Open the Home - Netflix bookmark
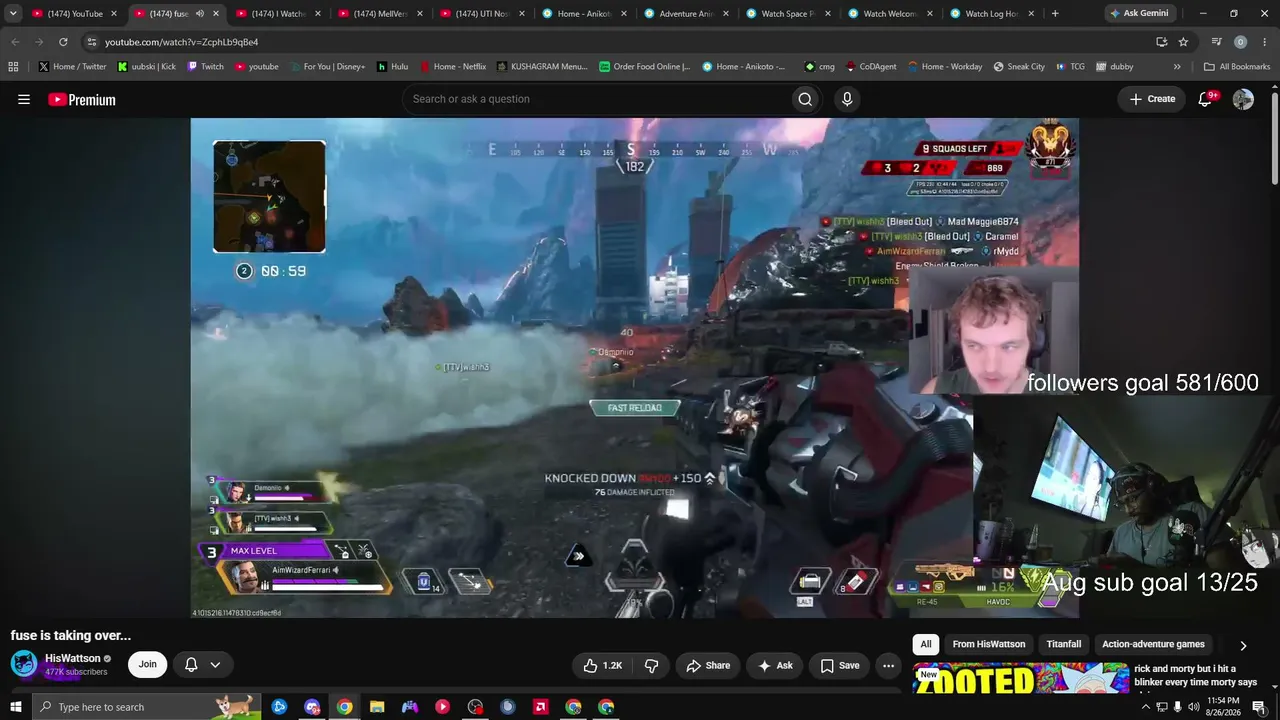Screen dimensions: 1280x720 453,67
